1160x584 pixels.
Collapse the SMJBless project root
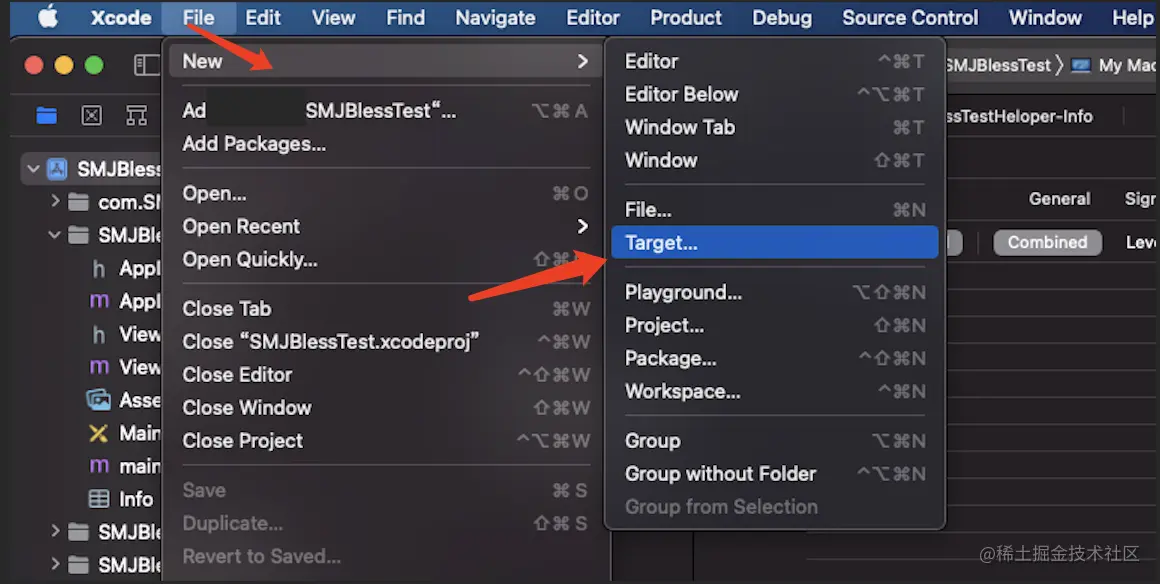(x=33, y=169)
